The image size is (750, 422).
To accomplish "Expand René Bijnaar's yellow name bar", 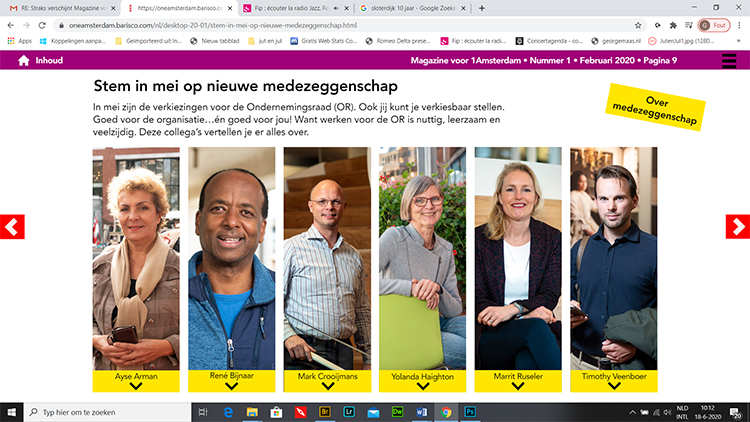I will point(232,381).
